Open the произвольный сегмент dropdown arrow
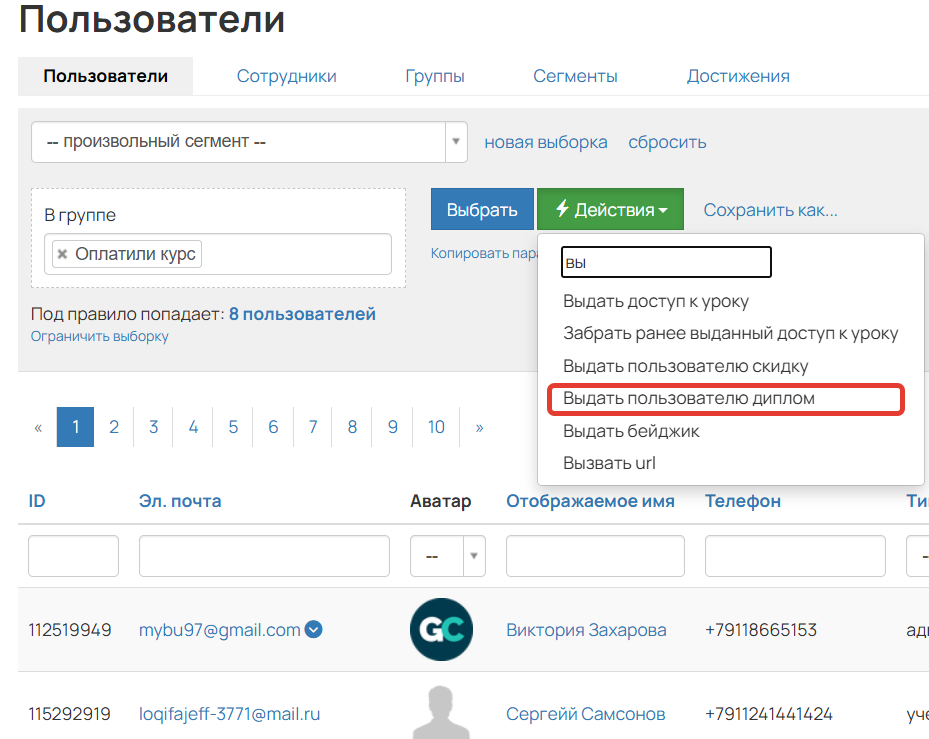Screen dimensions: 929x739 click(456, 142)
